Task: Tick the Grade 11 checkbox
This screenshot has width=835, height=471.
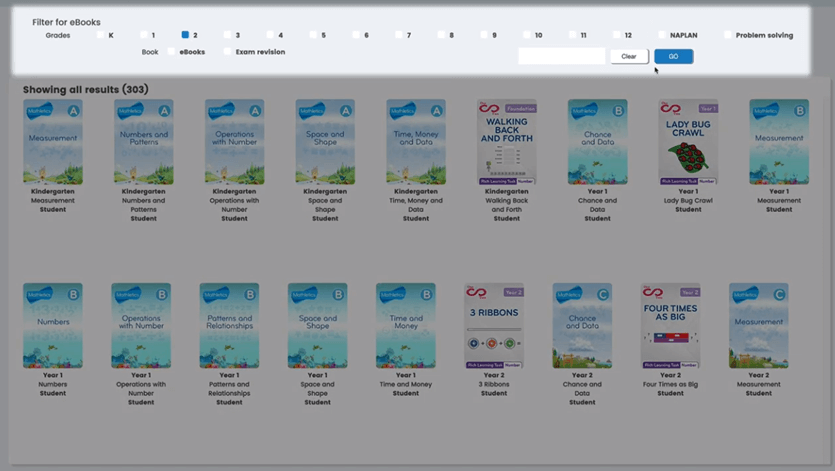Action: click(x=572, y=35)
